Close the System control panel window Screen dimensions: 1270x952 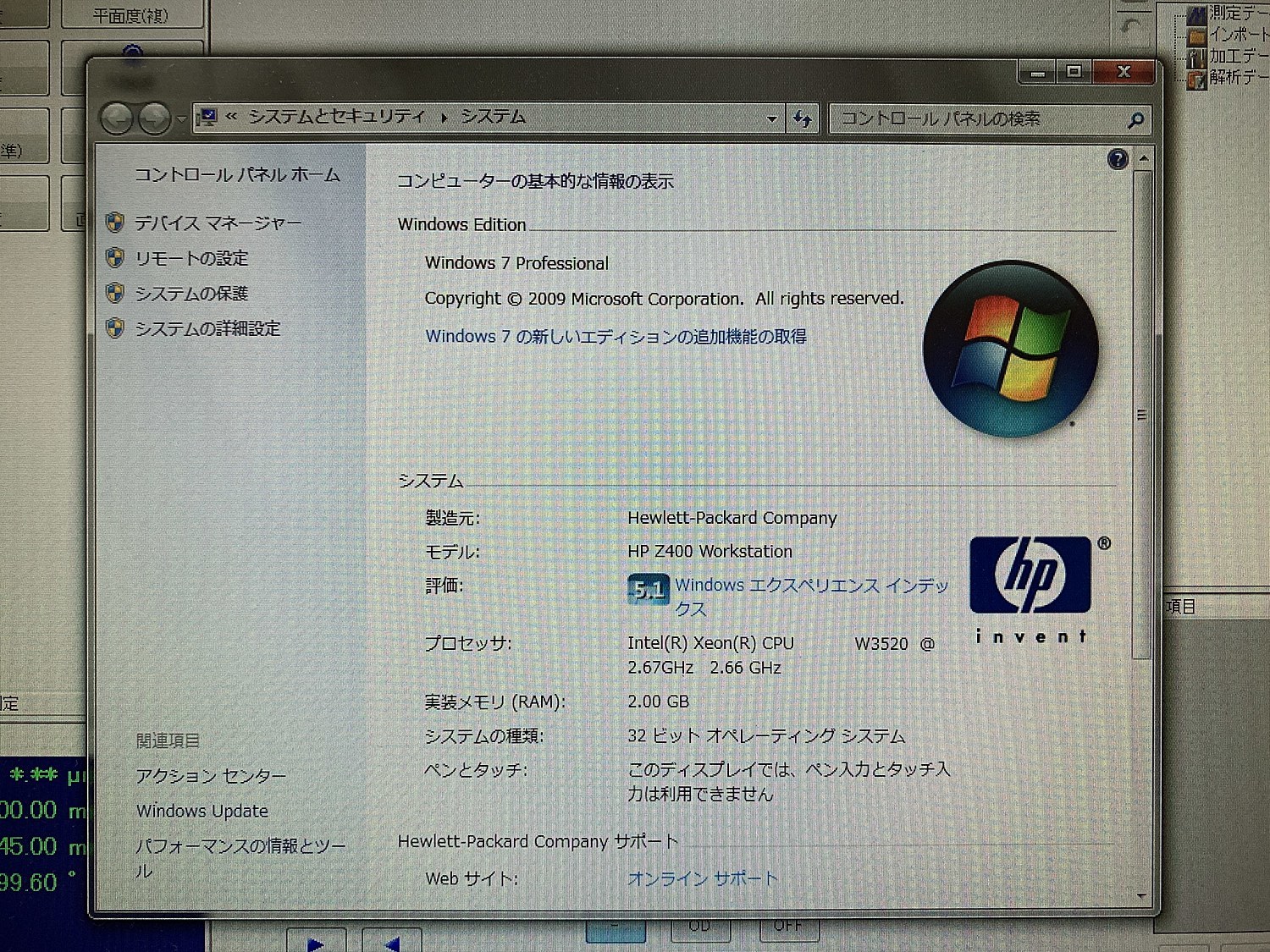point(1124,72)
